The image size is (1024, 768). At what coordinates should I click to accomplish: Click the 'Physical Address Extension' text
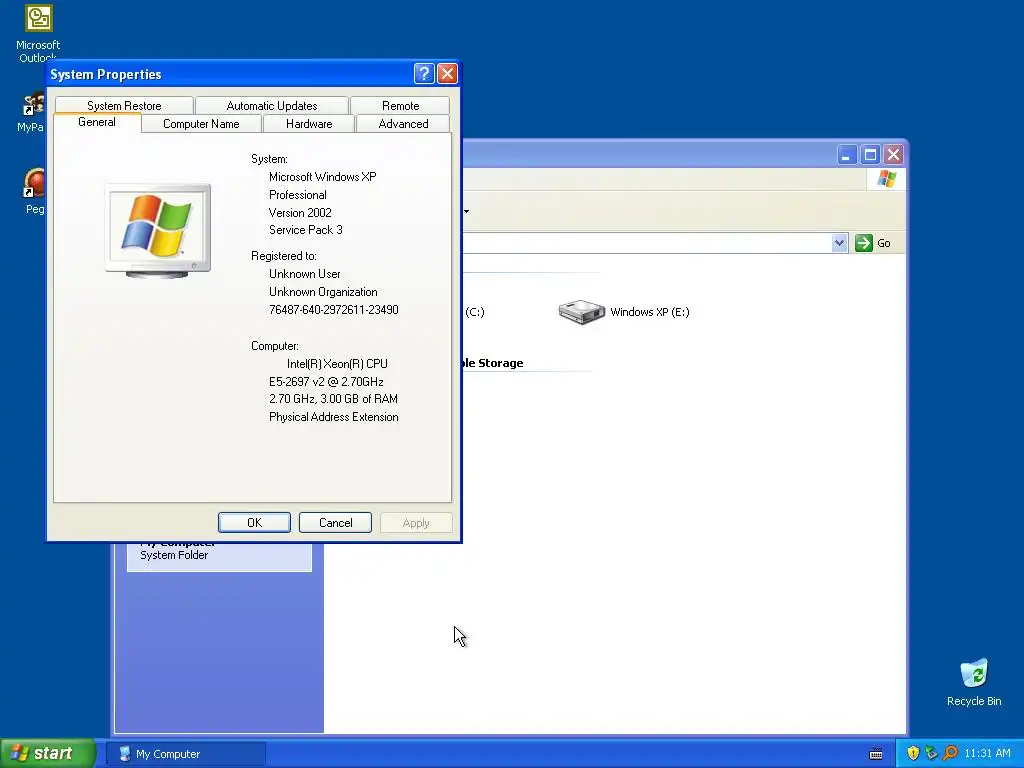(x=334, y=417)
